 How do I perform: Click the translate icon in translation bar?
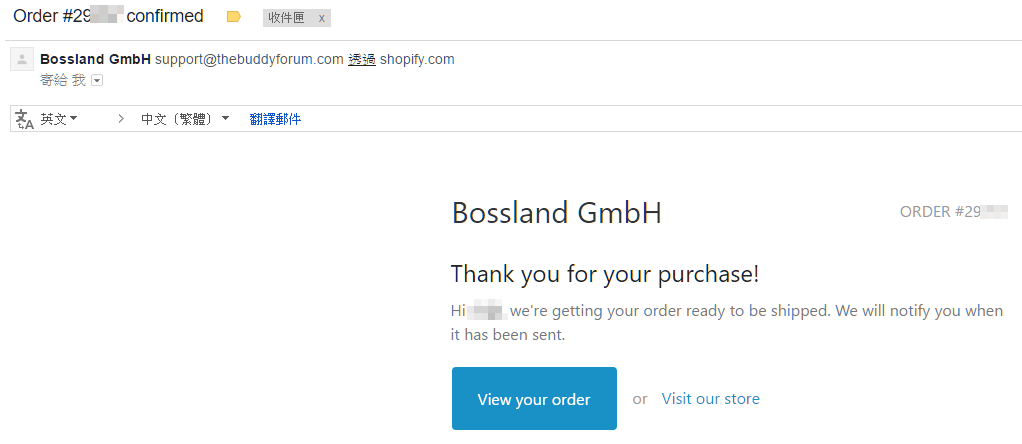[24, 119]
